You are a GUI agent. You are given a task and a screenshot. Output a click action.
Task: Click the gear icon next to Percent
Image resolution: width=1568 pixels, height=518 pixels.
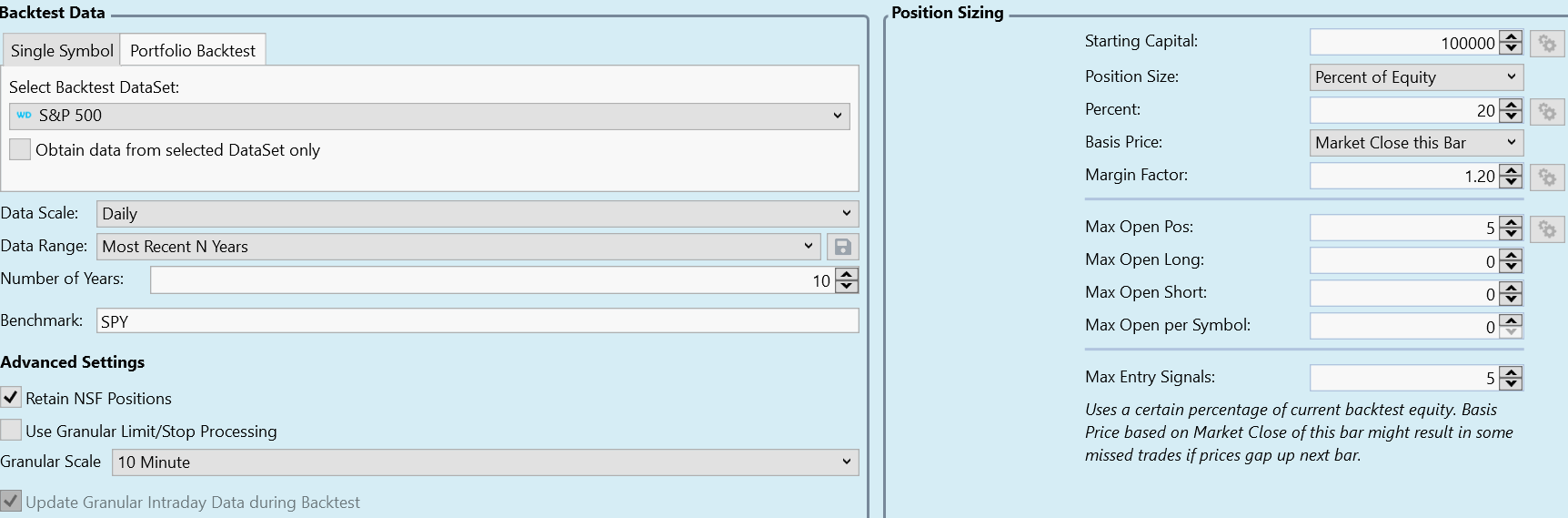1547,111
